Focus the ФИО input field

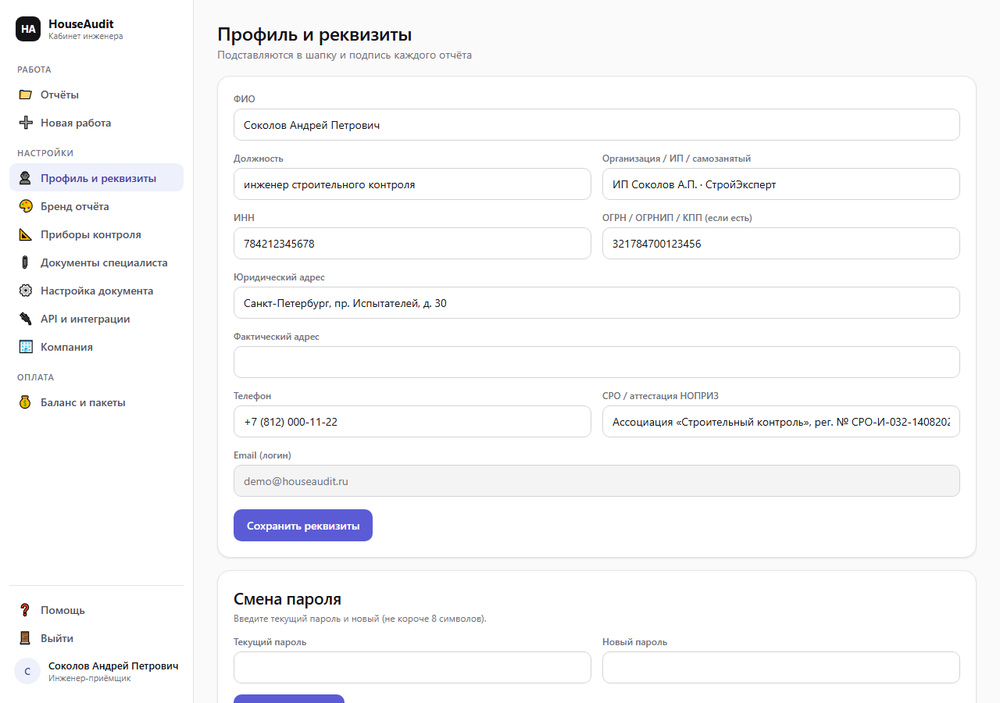pyautogui.click(x=596, y=124)
